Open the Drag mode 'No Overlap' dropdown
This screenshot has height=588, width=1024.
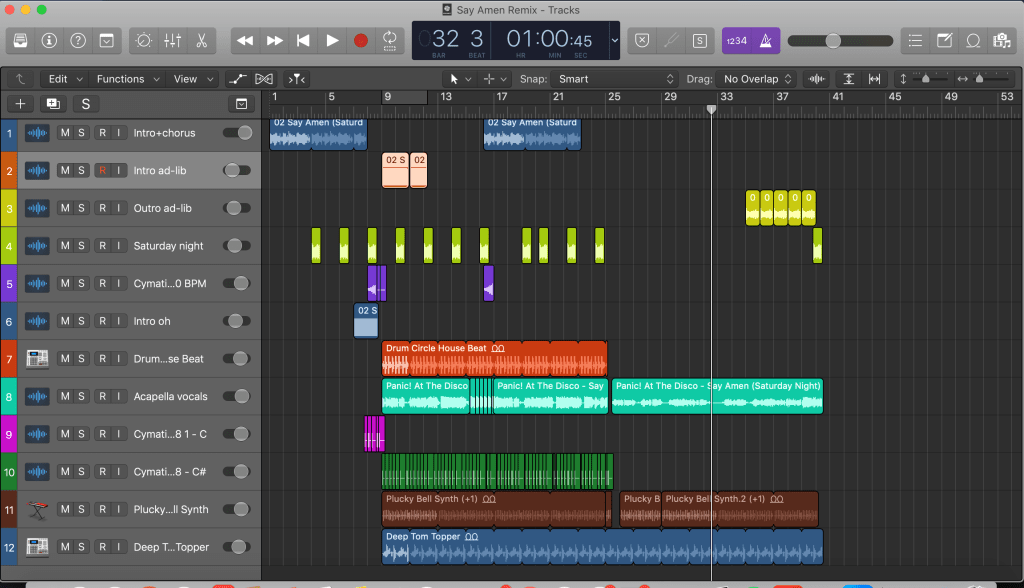click(x=757, y=79)
